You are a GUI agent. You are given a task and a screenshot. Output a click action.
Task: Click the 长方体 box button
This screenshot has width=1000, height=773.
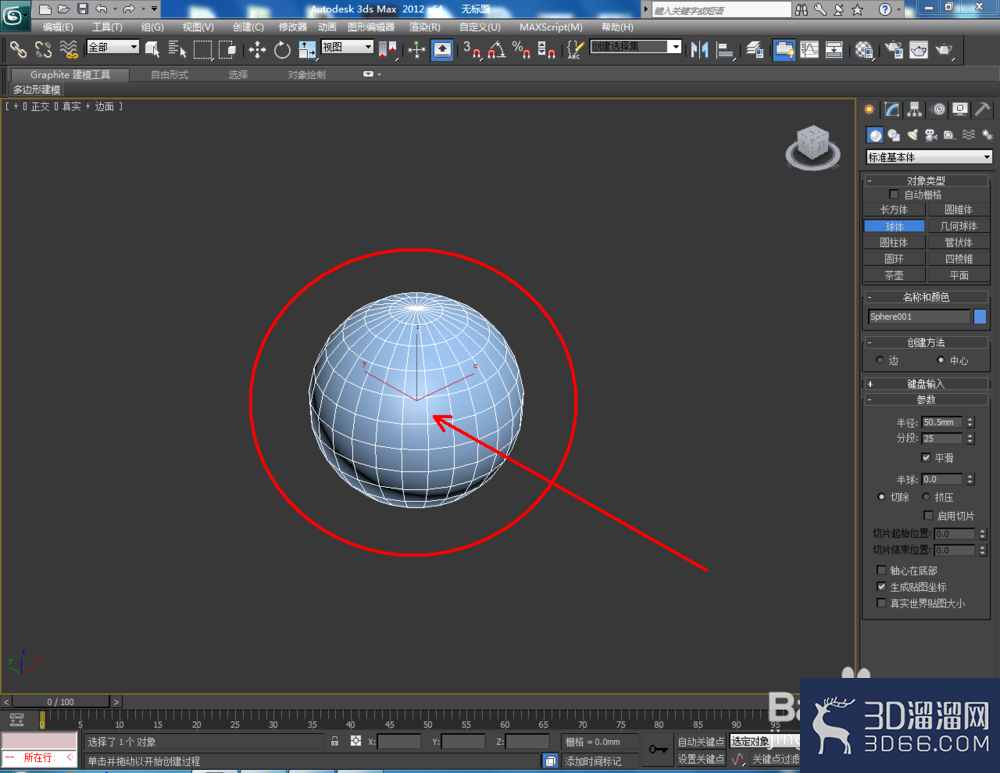[894, 210]
